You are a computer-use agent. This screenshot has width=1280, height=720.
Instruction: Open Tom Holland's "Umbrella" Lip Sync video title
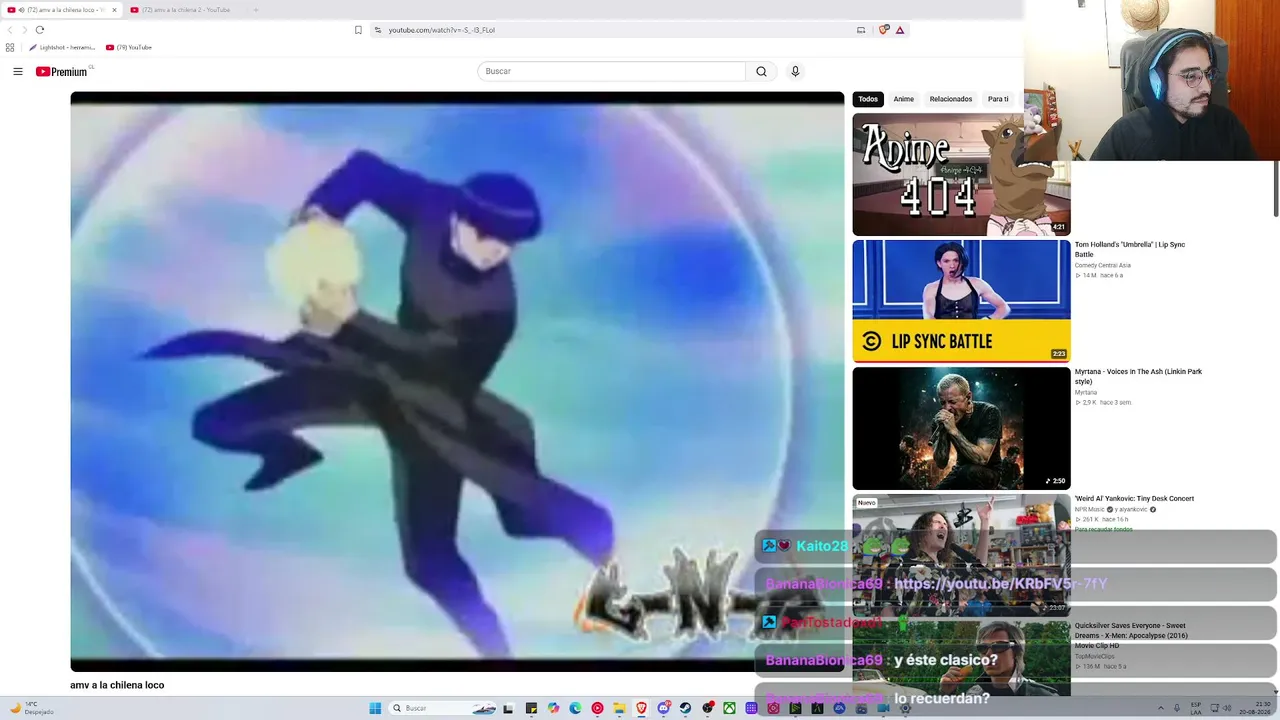tap(1130, 249)
